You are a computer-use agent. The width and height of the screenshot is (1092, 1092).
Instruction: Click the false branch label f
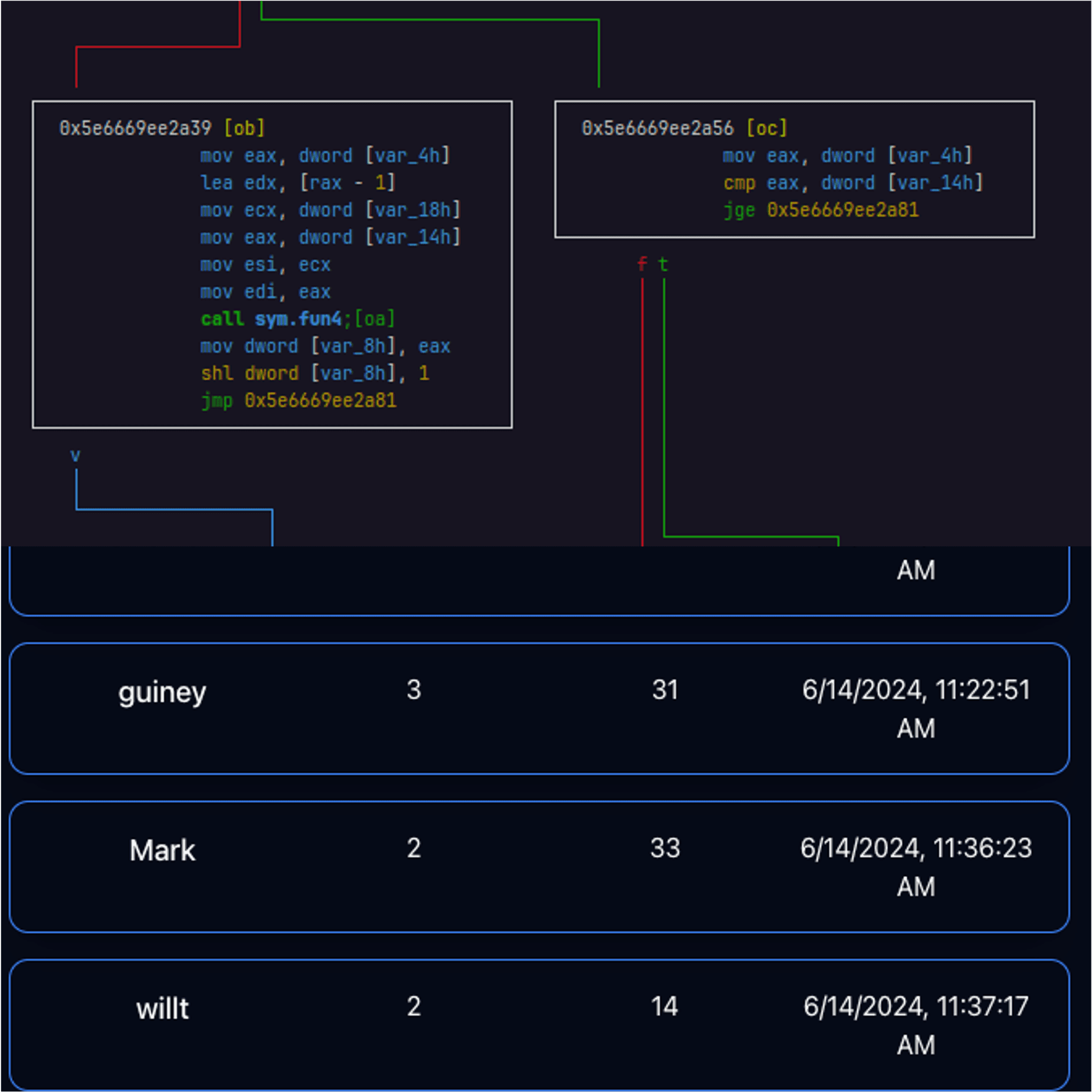point(642,264)
